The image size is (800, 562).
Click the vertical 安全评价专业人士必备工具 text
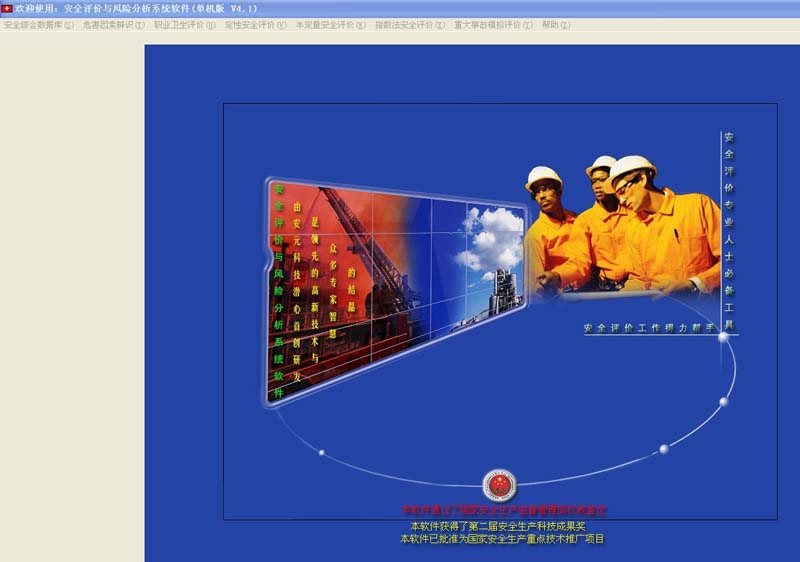tap(728, 231)
